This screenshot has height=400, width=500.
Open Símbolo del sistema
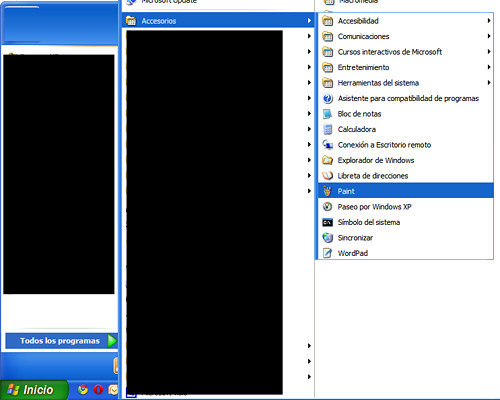406,222
